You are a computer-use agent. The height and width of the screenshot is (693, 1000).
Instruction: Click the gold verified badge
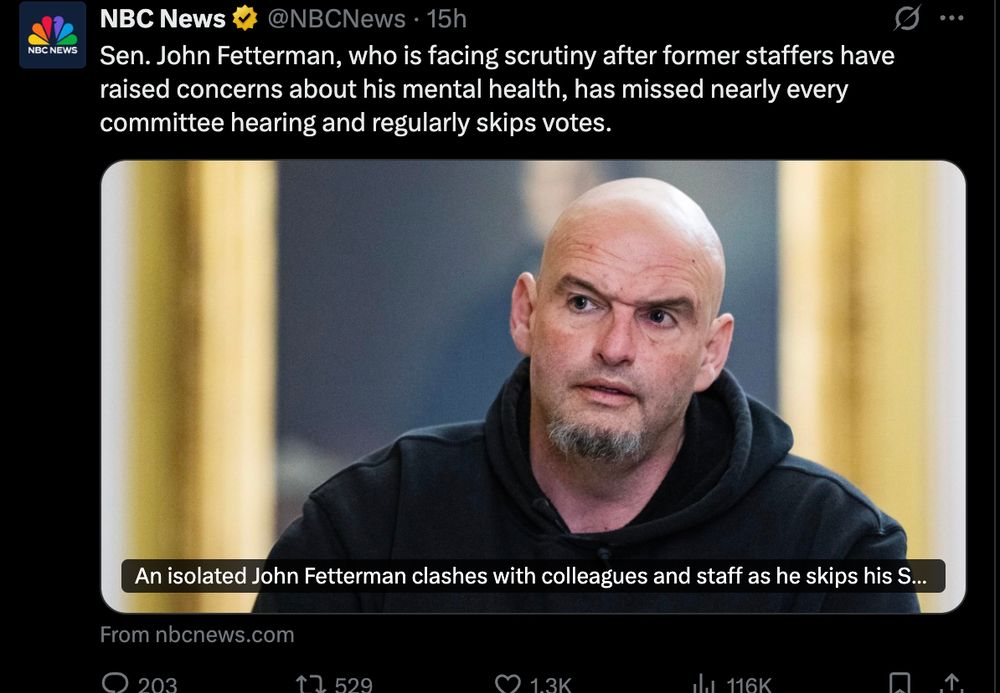click(244, 18)
